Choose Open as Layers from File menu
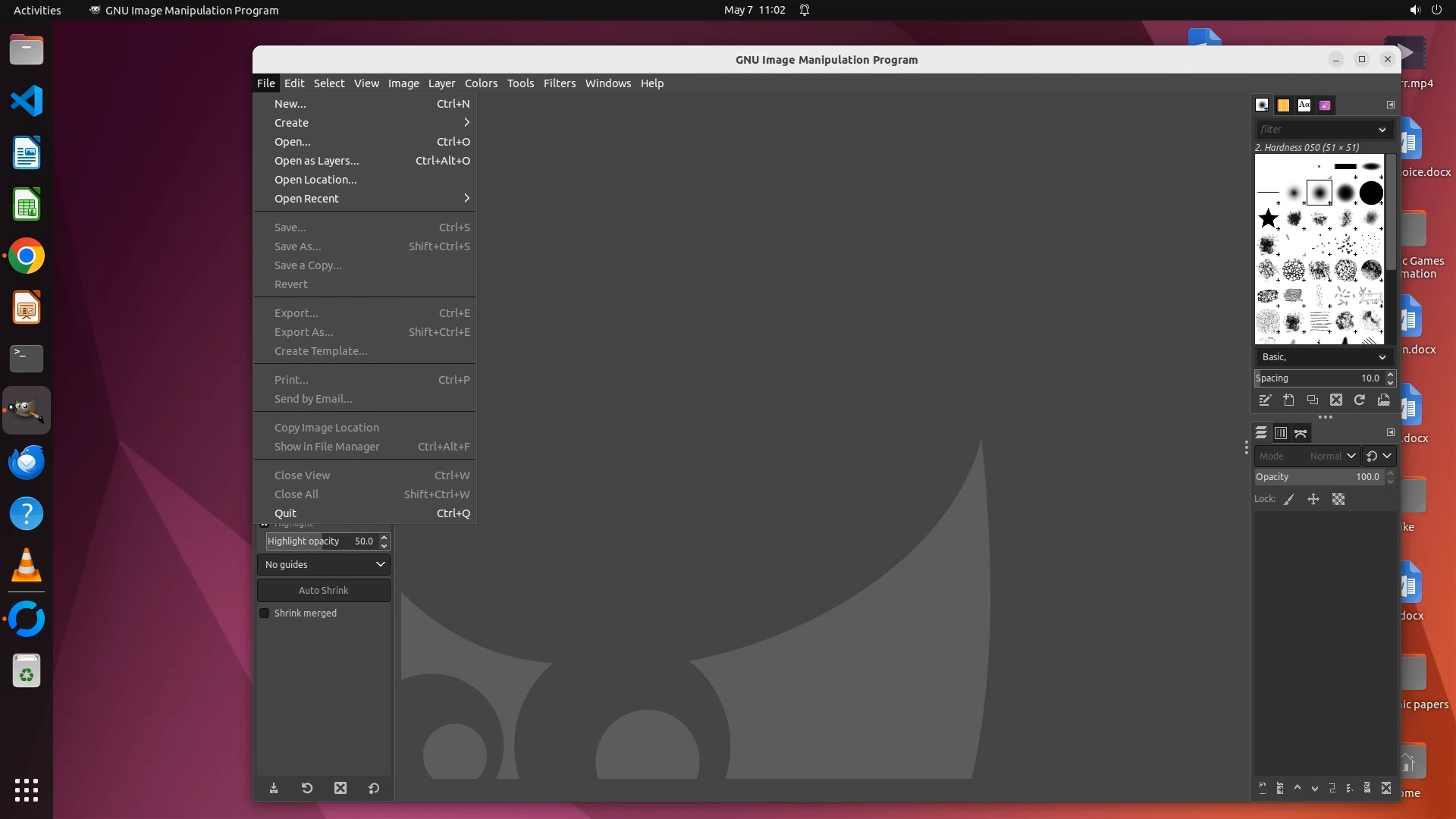 [x=317, y=161]
